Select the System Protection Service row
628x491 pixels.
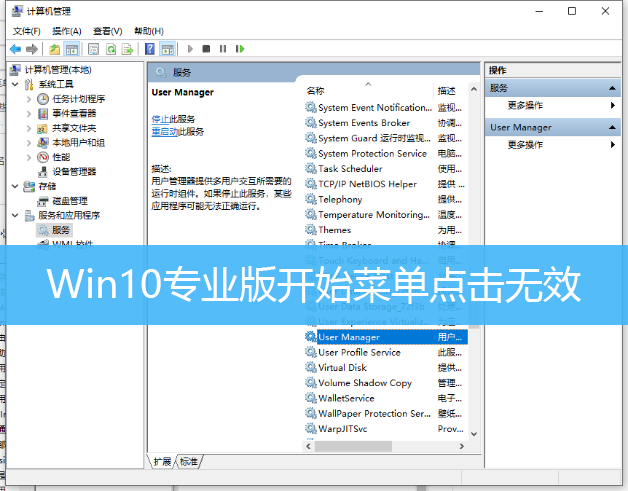(x=386, y=153)
